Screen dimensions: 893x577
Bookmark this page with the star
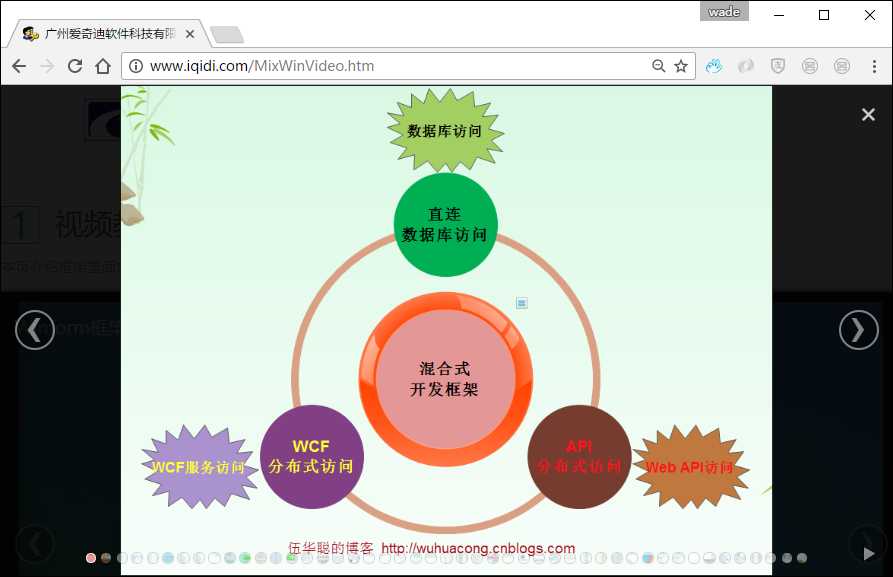point(679,65)
